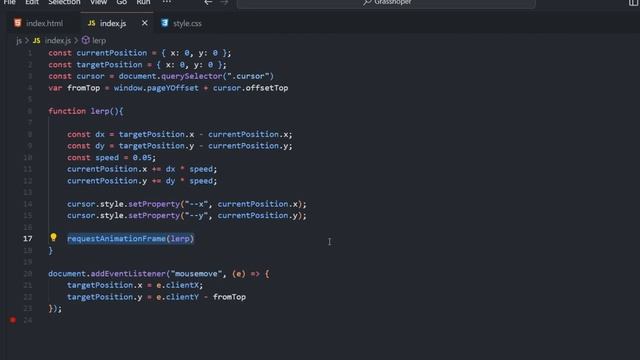The height and width of the screenshot is (360, 640).
Task: Click the cube symbol icon beside lerp
Action: click(x=86, y=40)
